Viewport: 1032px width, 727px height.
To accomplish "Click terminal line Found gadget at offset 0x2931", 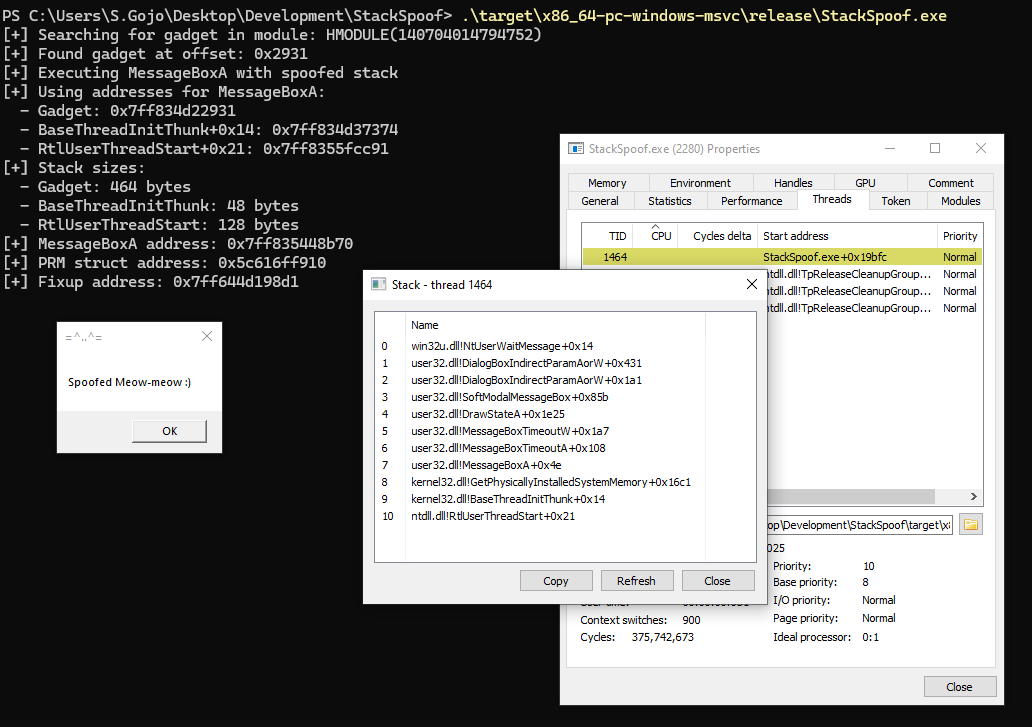I will (155, 54).
